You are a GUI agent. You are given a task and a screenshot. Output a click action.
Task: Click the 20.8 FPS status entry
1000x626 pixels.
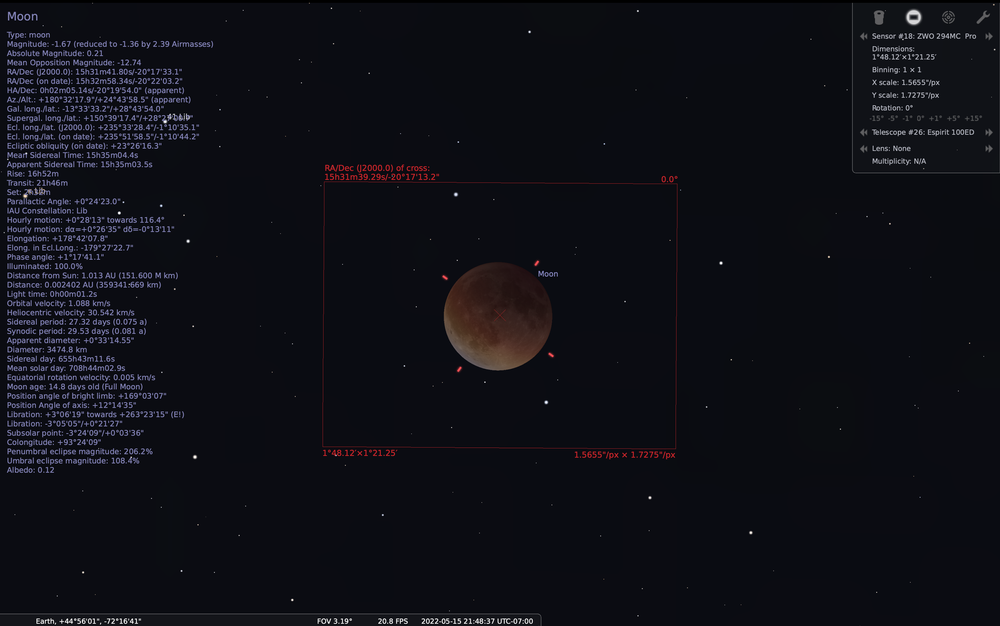392,621
